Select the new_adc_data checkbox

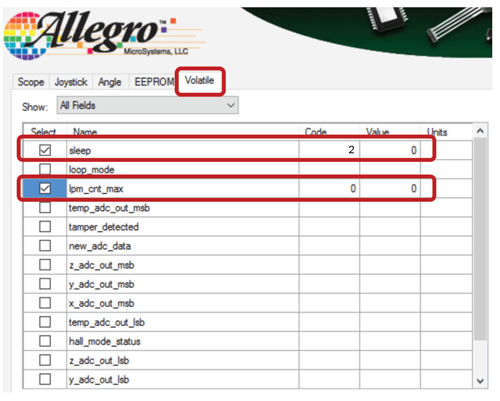(x=45, y=246)
